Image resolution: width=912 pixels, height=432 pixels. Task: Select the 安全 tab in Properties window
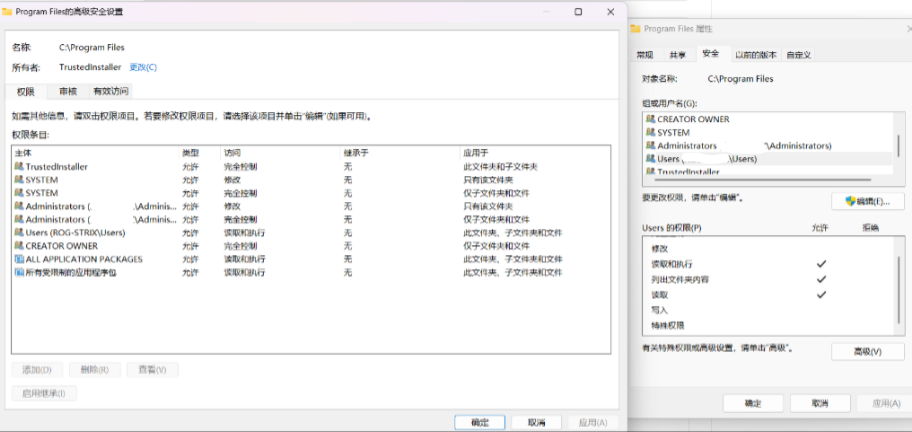pyautogui.click(x=711, y=53)
